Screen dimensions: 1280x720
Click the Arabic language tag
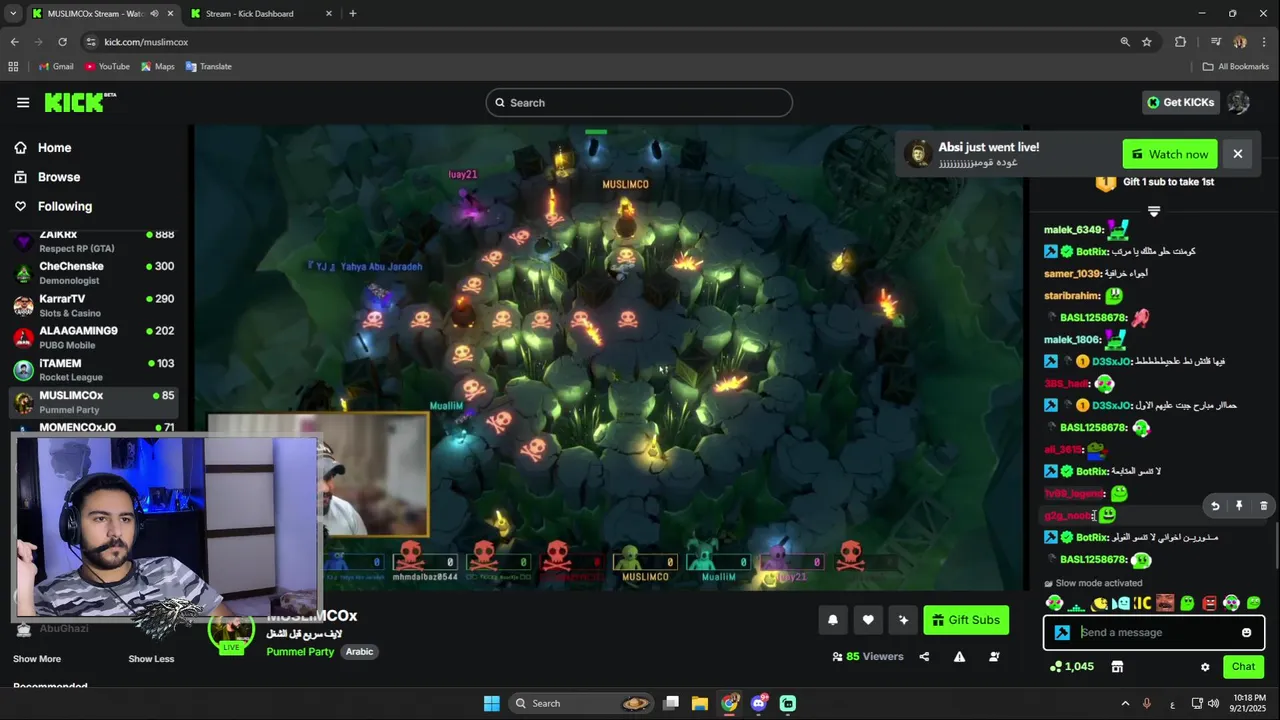(359, 652)
